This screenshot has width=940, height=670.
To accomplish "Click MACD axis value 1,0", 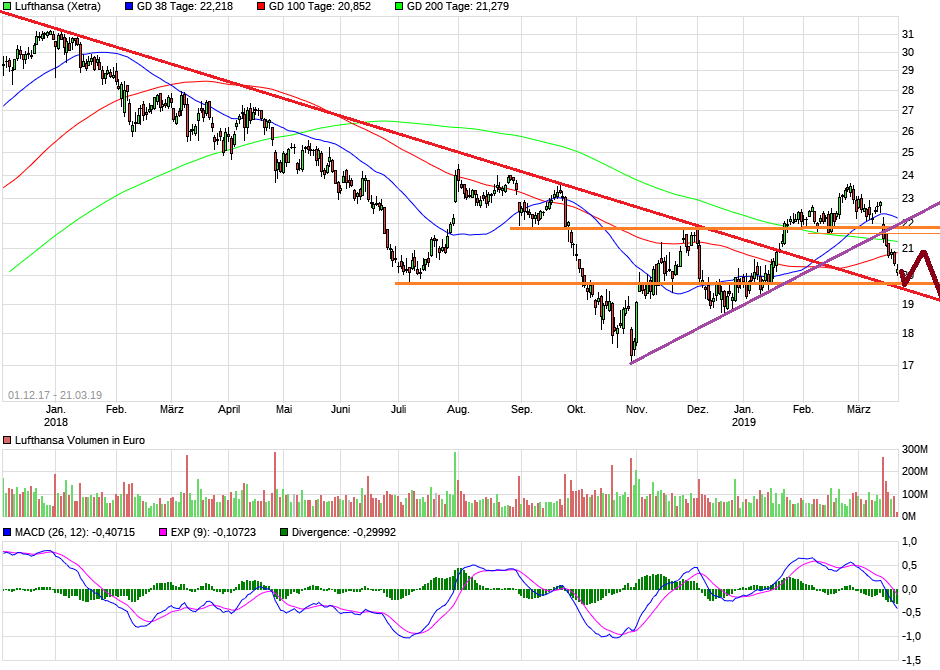I will pos(909,542).
